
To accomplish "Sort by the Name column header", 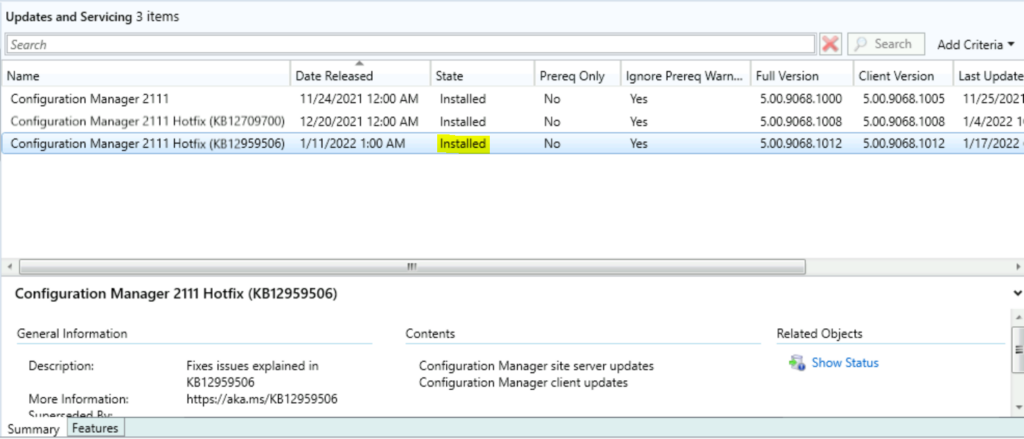I will pyautogui.click(x=145, y=76).
